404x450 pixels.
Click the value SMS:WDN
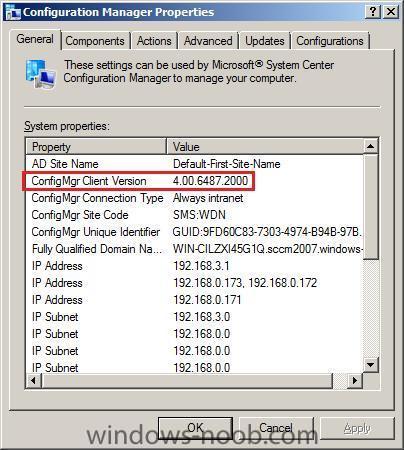point(199,215)
